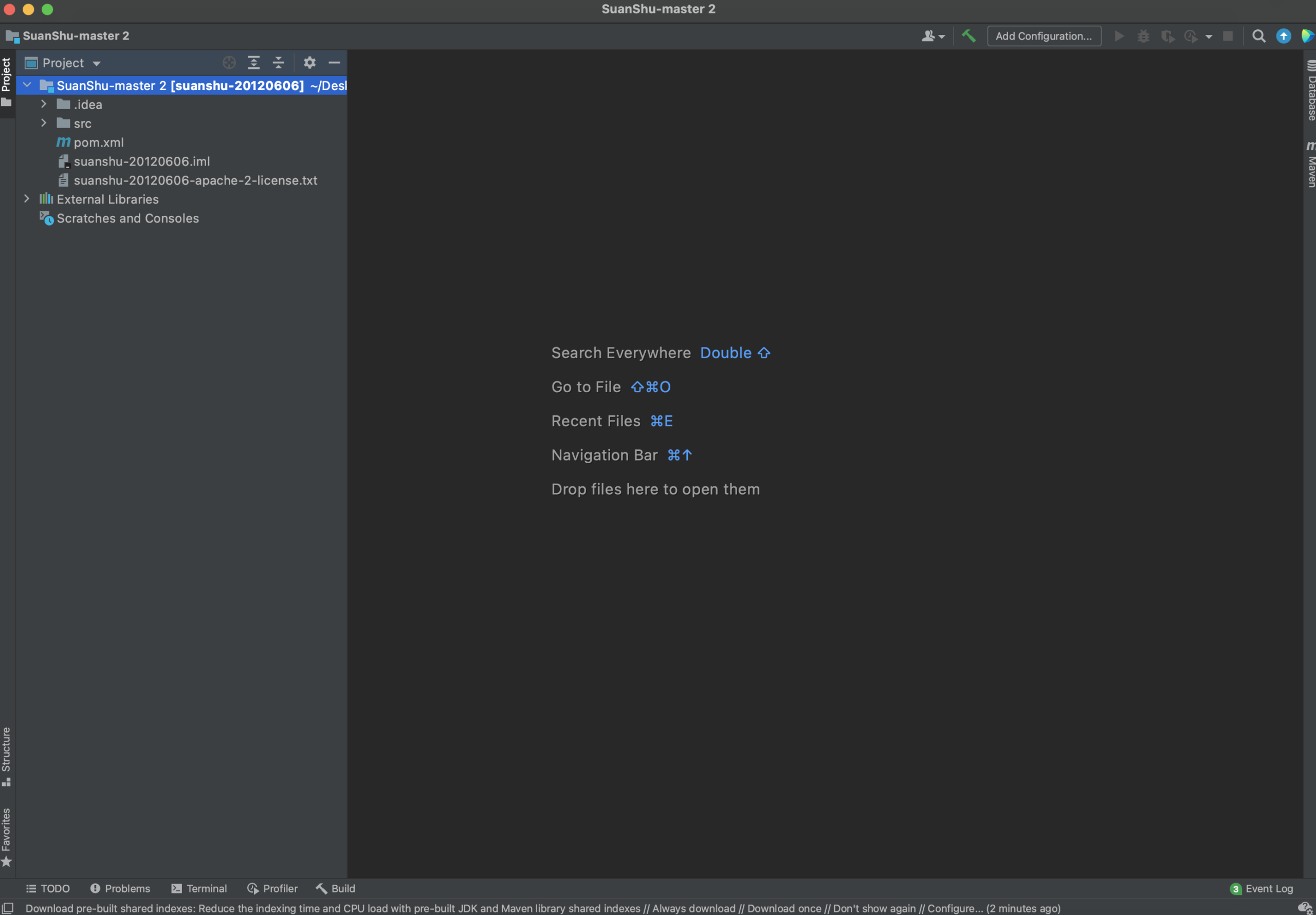Select suanshu-20120606-apache-2-license.txt file
Viewport: 1316px width, 915px height.
[x=195, y=180]
